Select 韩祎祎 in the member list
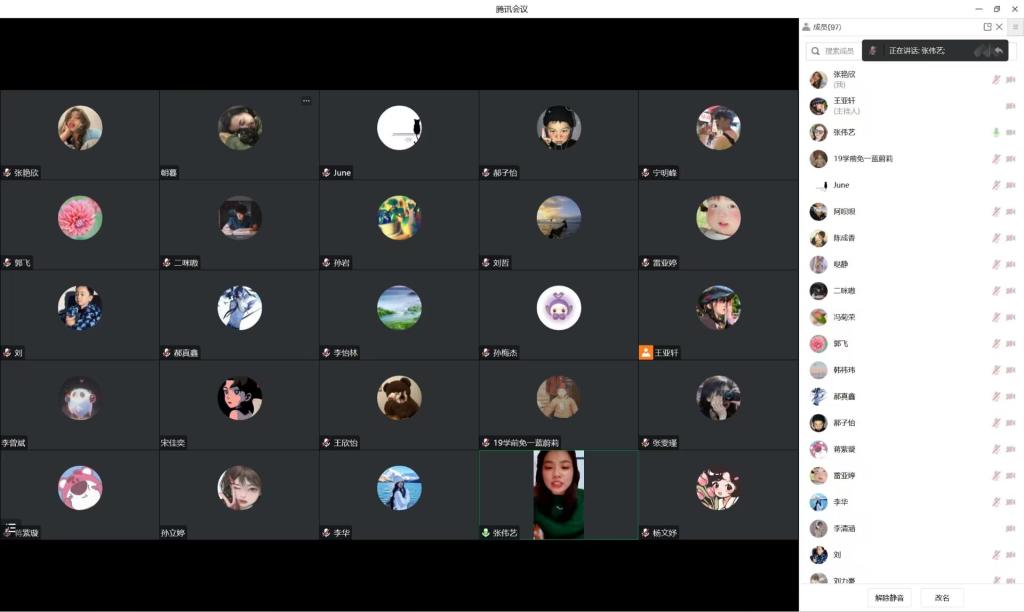1024x612 pixels. point(845,370)
